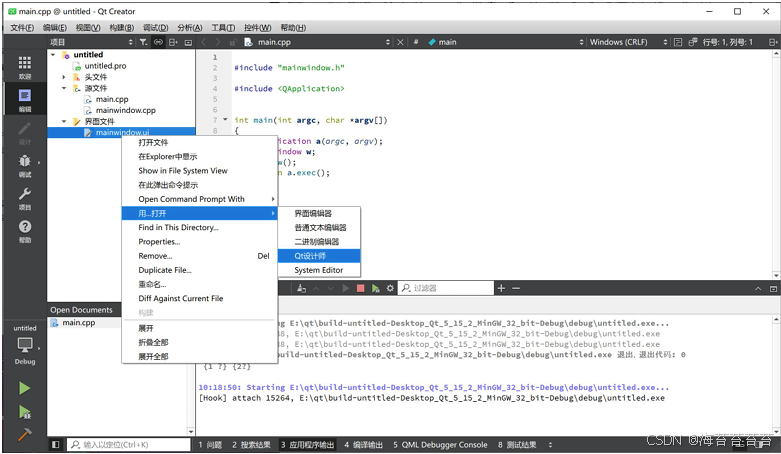Switch to 3 应用程序输出 tab
The width and height of the screenshot is (781, 454).
[x=307, y=445]
